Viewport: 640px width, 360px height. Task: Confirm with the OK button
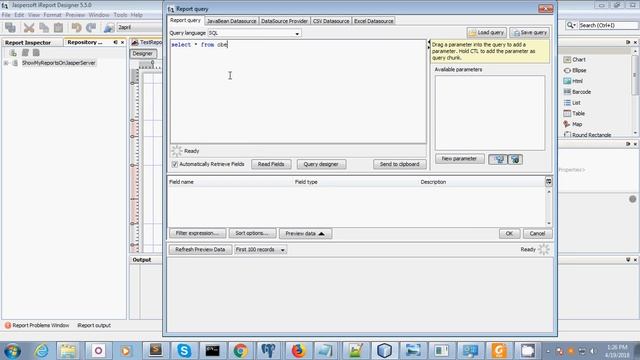[509, 233]
